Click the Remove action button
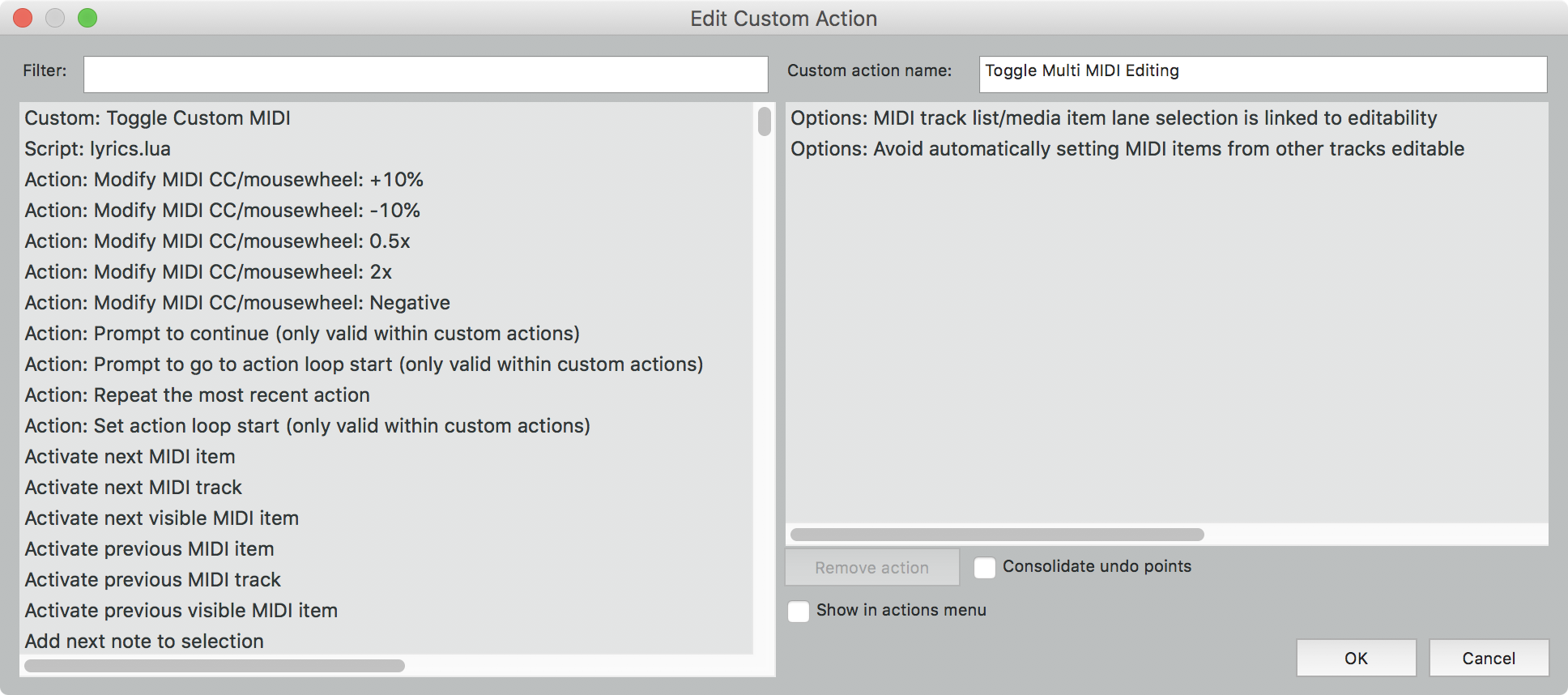Image resolution: width=1568 pixels, height=695 pixels. pyautogui.click(x=871, y=568)
